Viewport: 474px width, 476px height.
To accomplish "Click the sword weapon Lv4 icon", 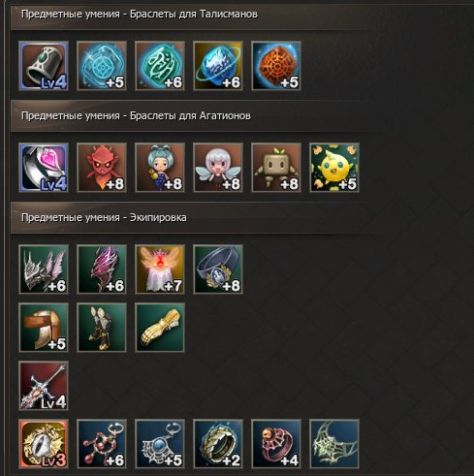I will point(44,385).
